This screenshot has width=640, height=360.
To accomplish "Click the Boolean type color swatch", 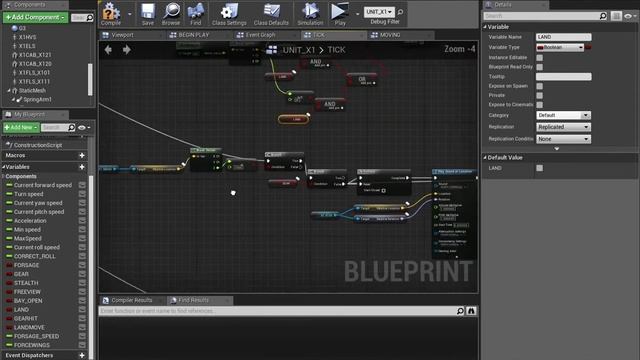I will tap(588, 47).
